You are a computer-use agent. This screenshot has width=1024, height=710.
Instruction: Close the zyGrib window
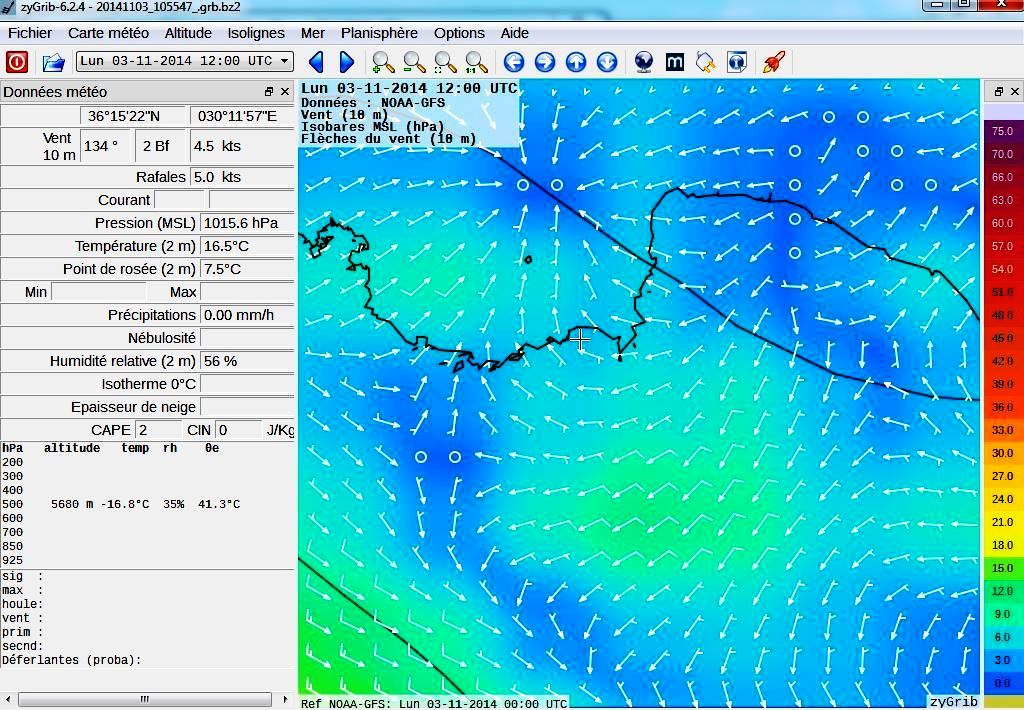1002,5
